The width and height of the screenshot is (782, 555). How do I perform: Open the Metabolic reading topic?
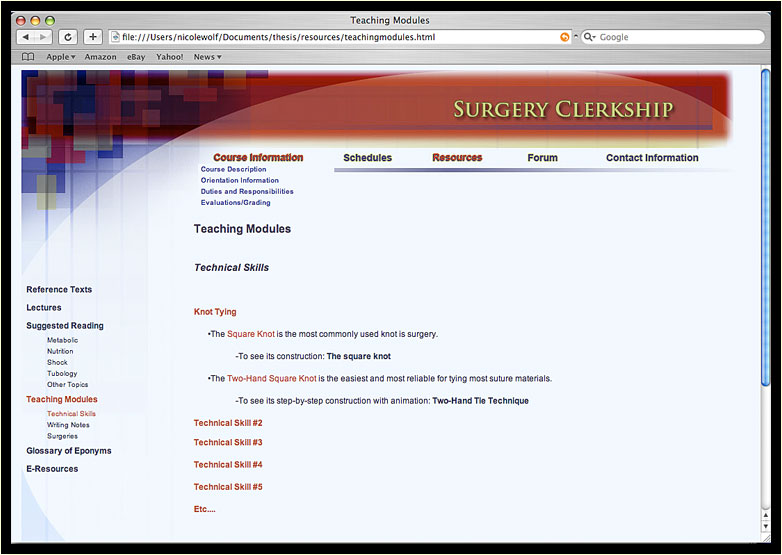[x=62, y=340]
